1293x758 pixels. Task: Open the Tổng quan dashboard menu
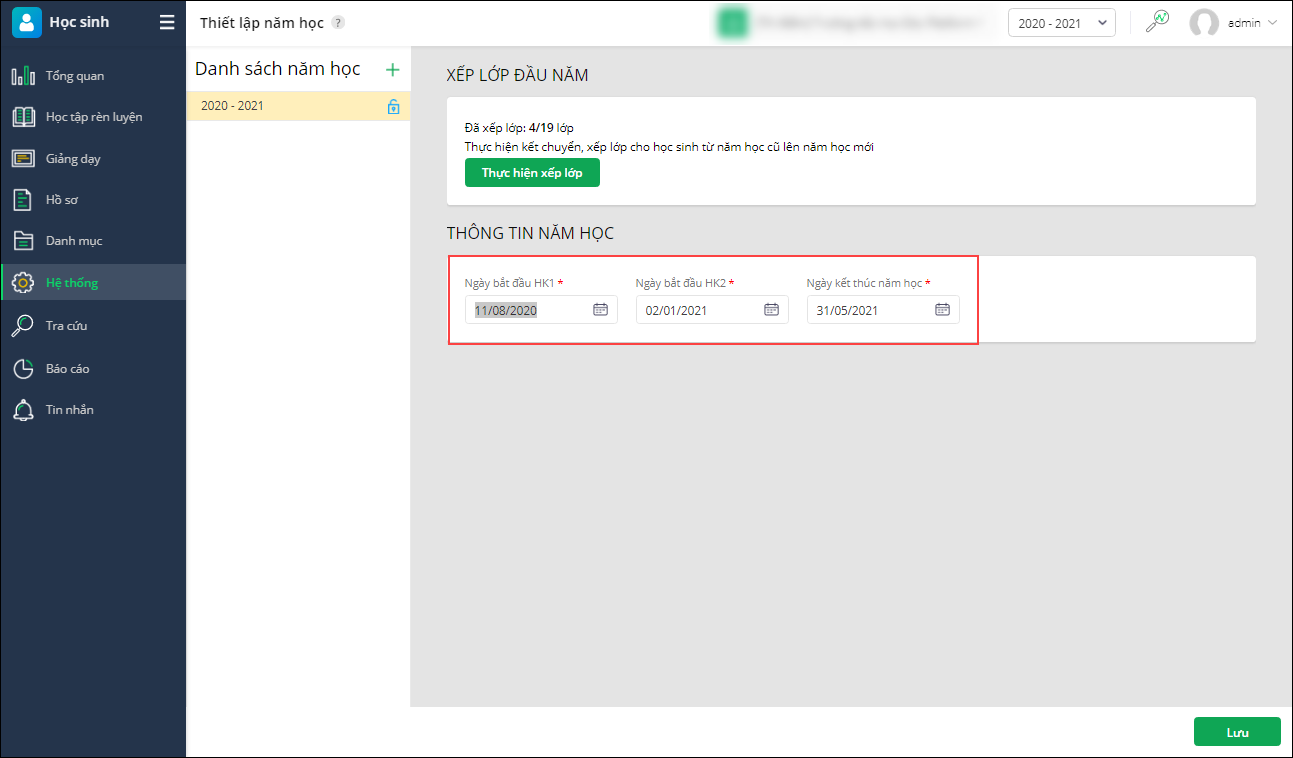point(93,76)
